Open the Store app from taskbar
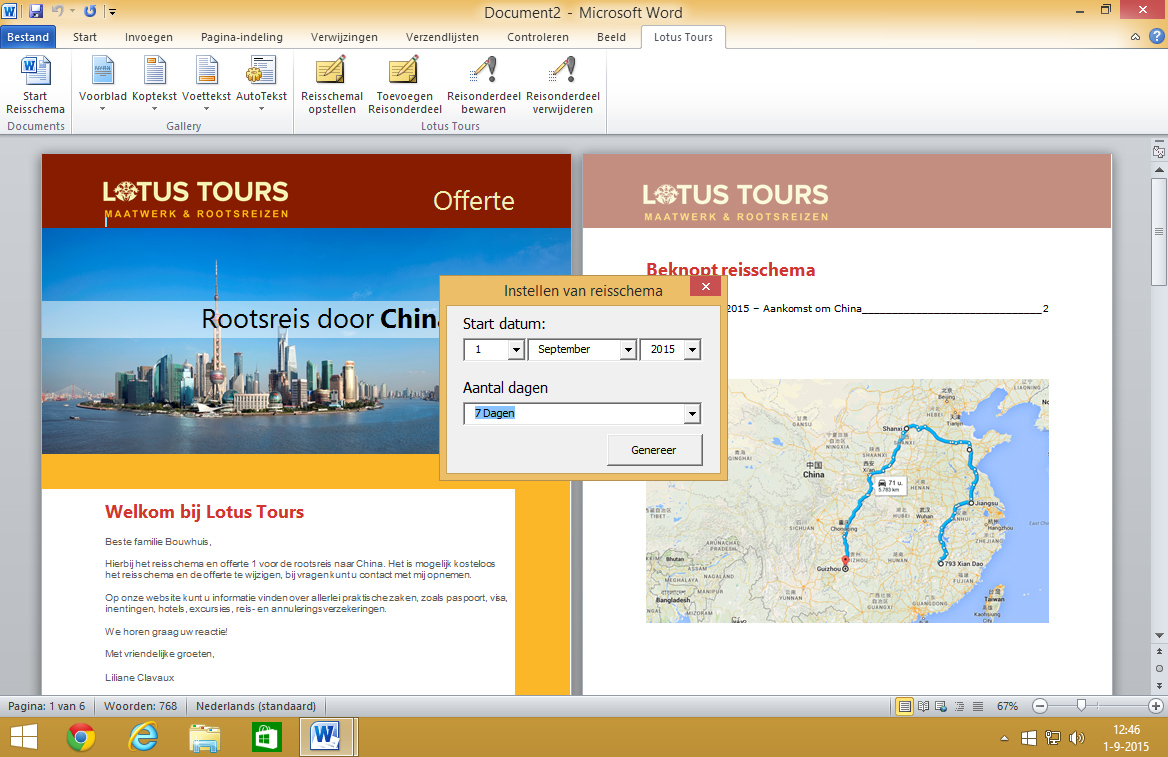 pos(266,738)
